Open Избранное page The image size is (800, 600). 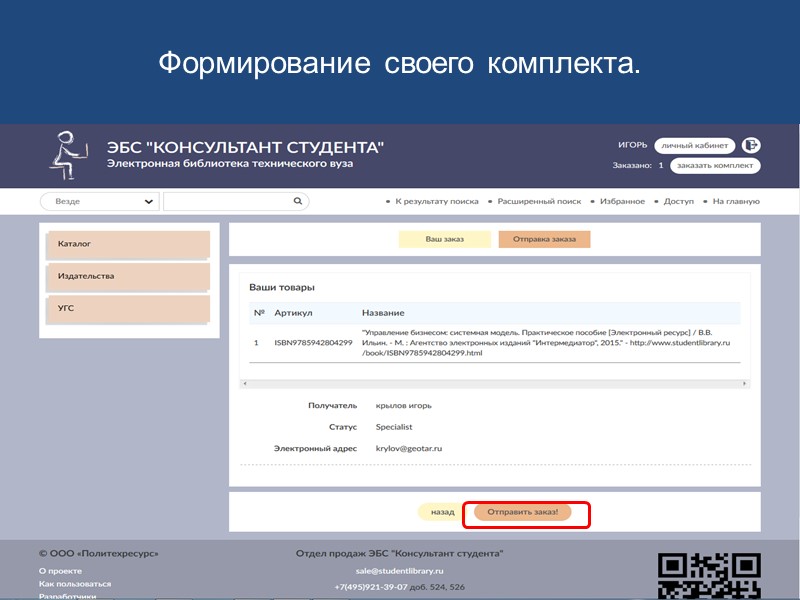(622, 202)
